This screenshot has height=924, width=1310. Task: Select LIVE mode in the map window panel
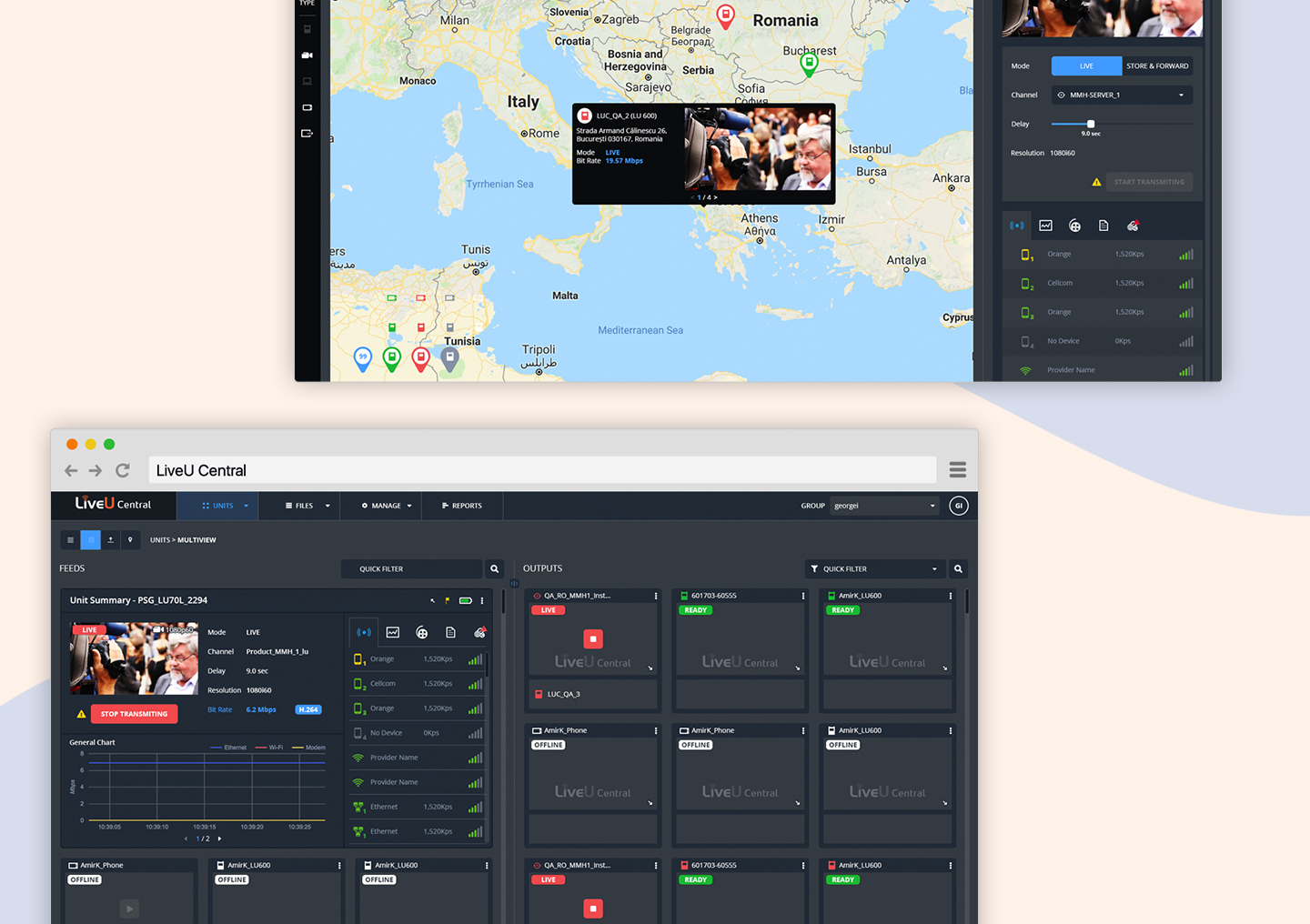tap(1086, 66)
